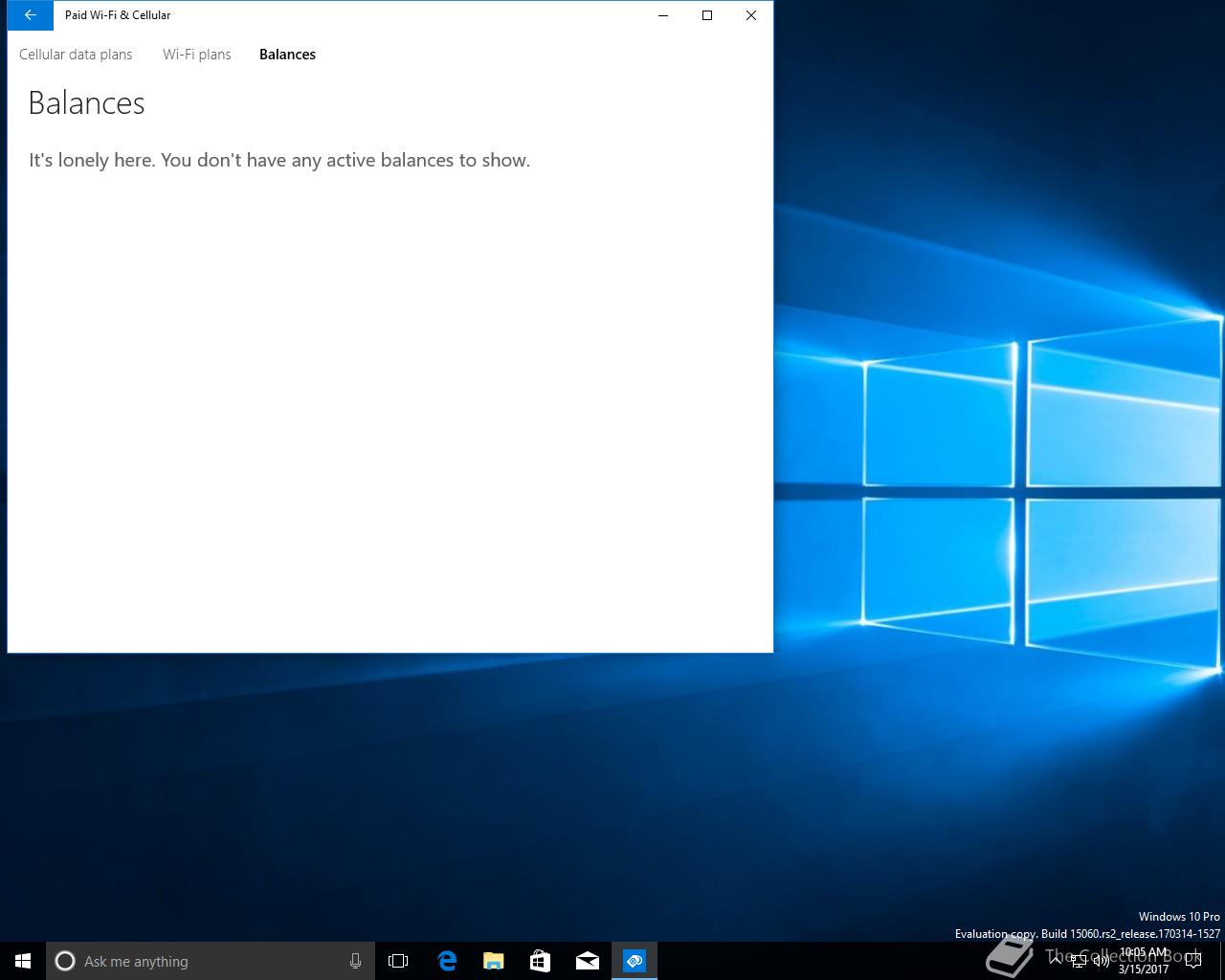Open the Windows Store taskbar icon

click(x=540, y=961)
